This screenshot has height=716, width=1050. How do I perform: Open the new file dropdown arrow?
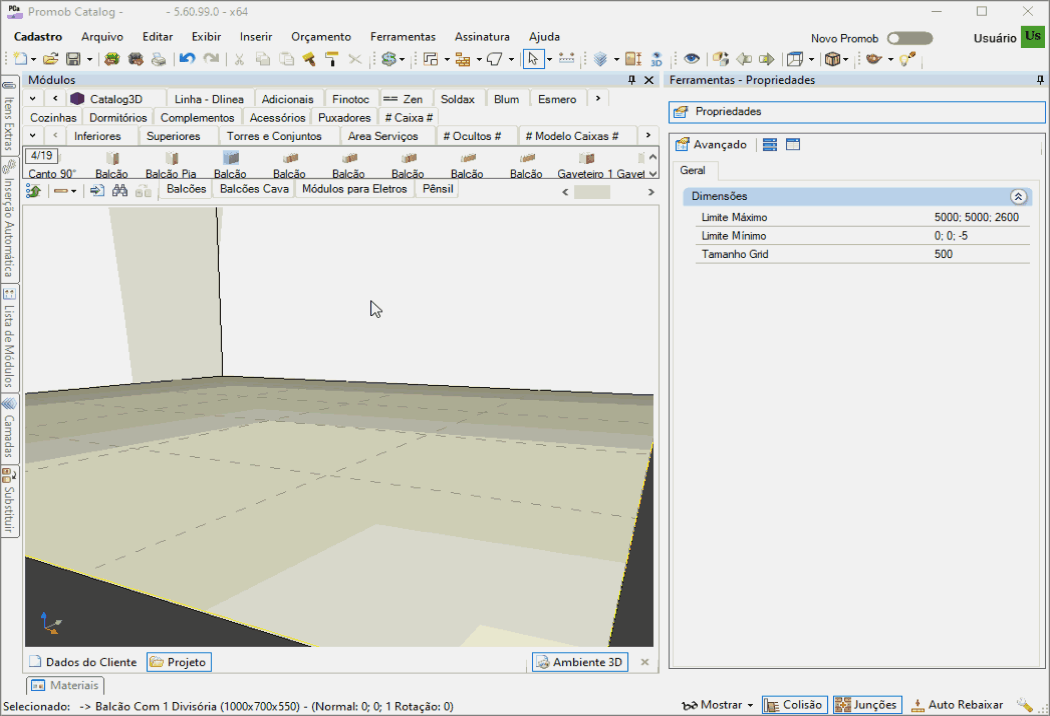[33, 60]
